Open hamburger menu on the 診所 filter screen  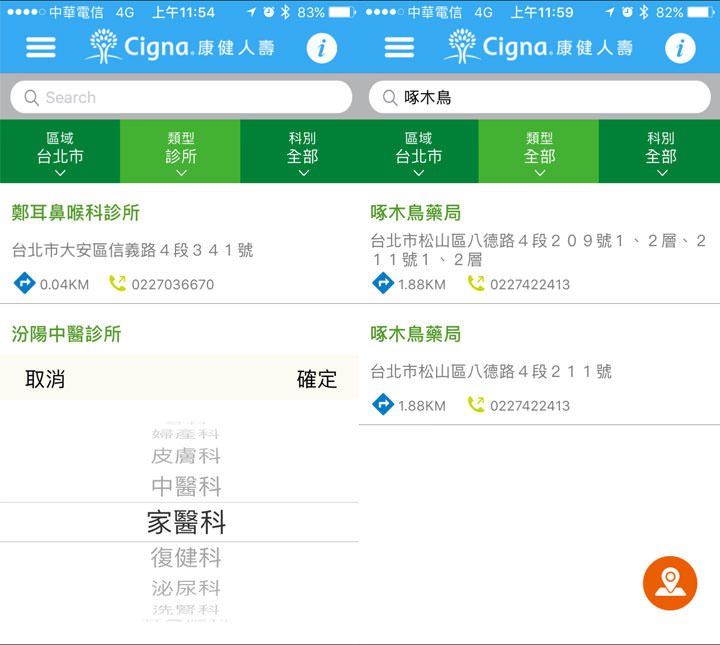tap(40, 48)
